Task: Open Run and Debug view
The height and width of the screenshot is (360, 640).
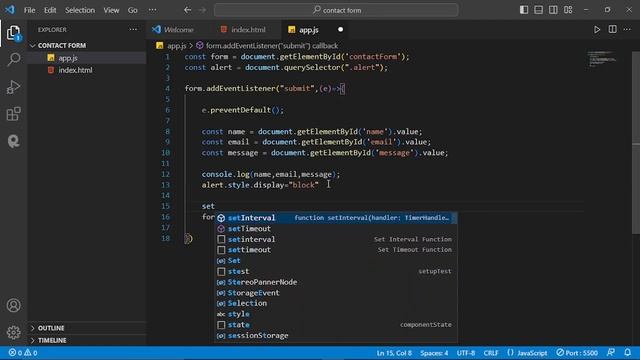Action: [x=13, y=87]
